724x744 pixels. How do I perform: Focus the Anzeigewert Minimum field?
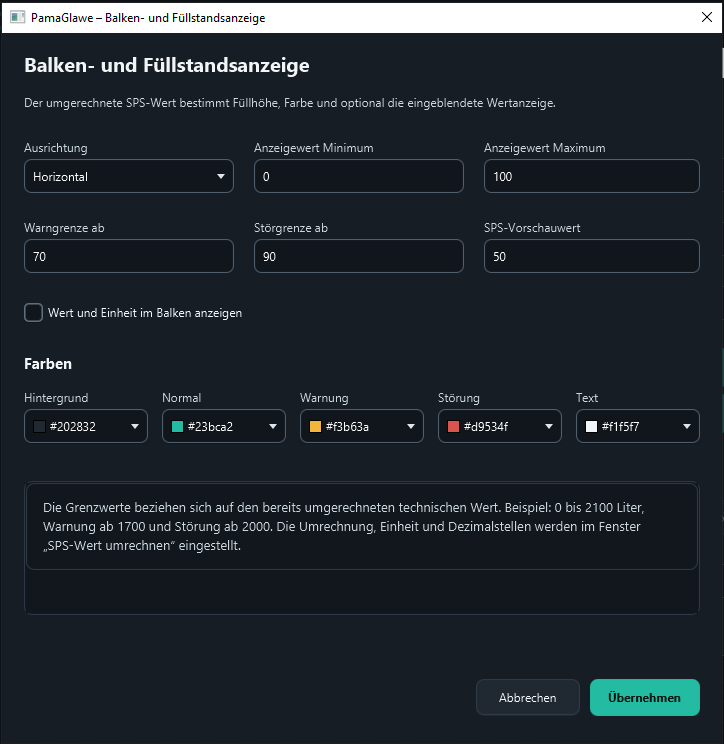click(x=359, y=176)
